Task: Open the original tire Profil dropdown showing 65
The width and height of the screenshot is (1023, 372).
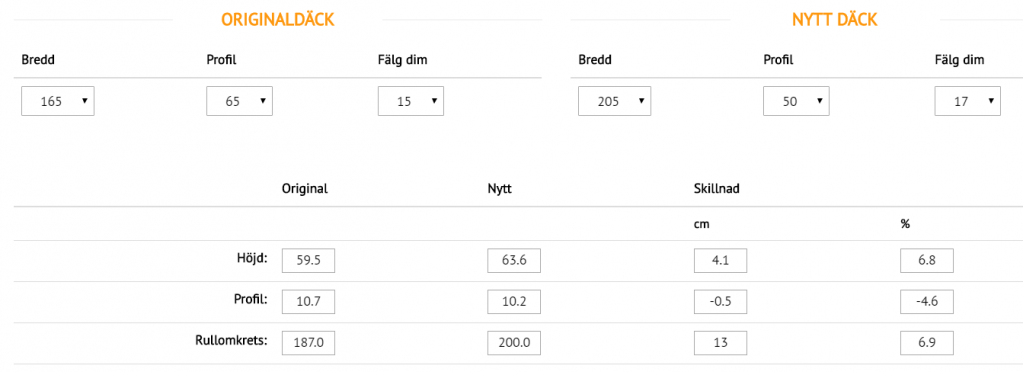Action: point(239,101)
